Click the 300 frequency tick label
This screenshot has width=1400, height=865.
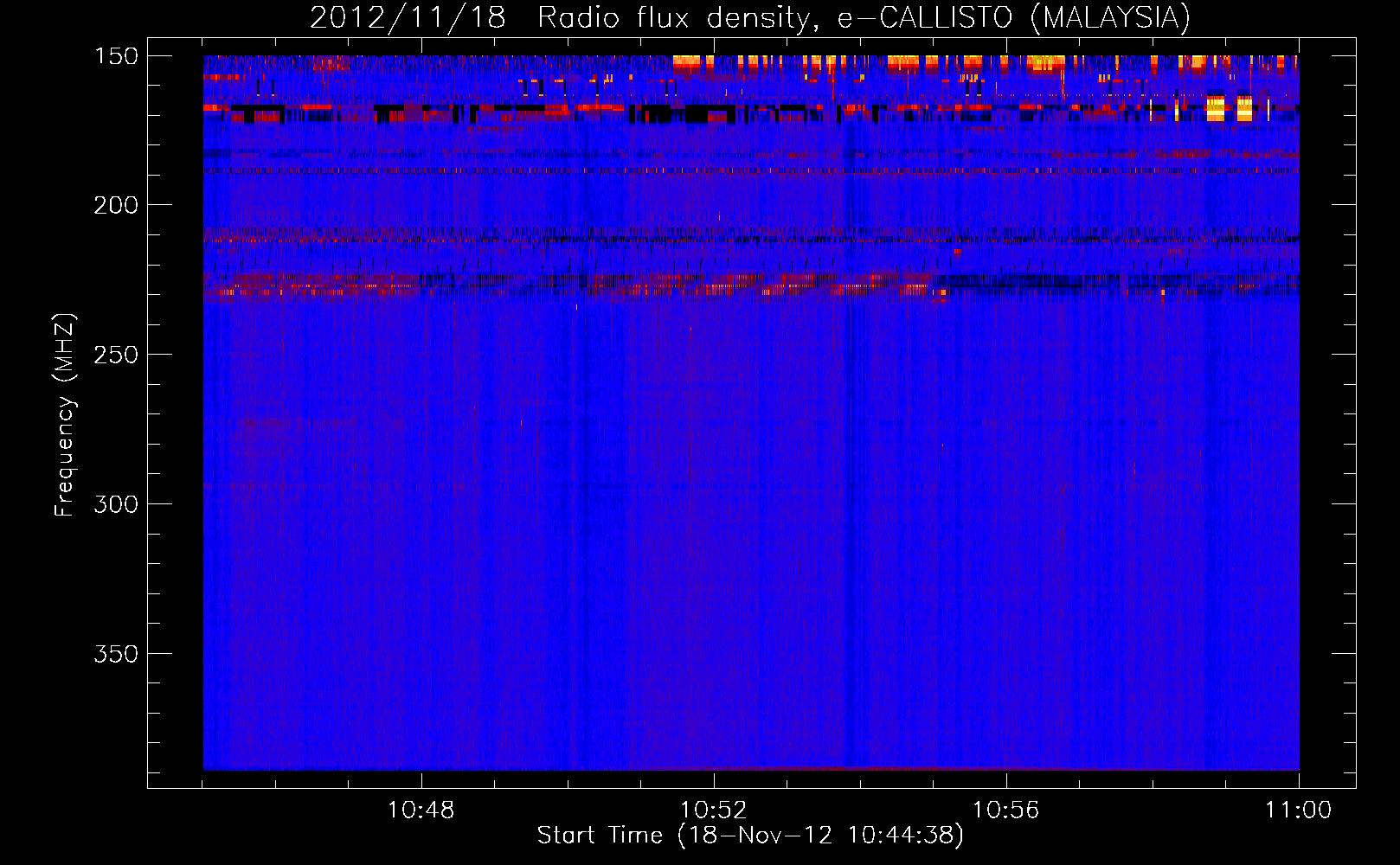(x=116, y=504)
